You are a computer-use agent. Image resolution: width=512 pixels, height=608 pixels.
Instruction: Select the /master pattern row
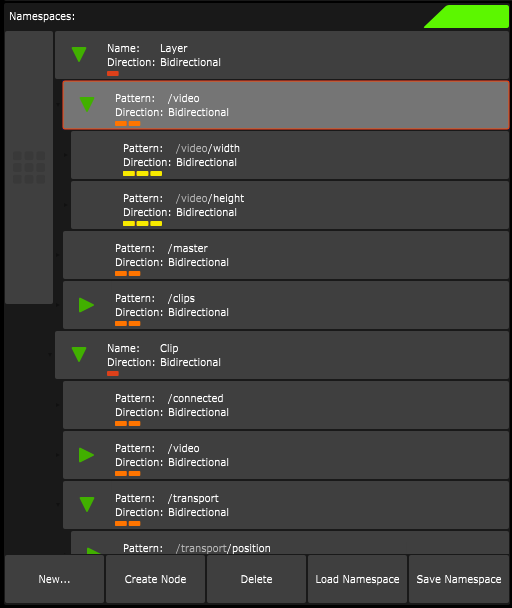(x=286, y=255)
